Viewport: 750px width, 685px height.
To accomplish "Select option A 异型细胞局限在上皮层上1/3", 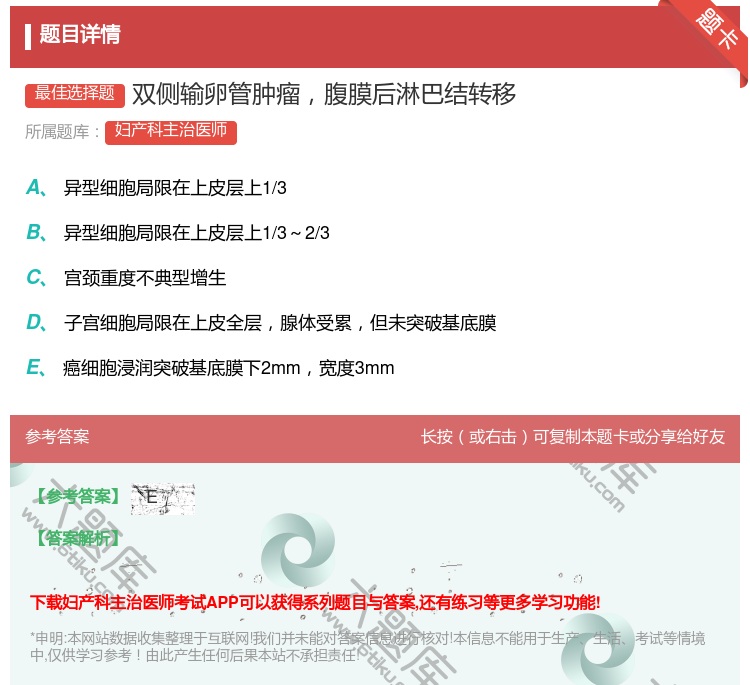I will pyautogui.click(x=175, y=188).
